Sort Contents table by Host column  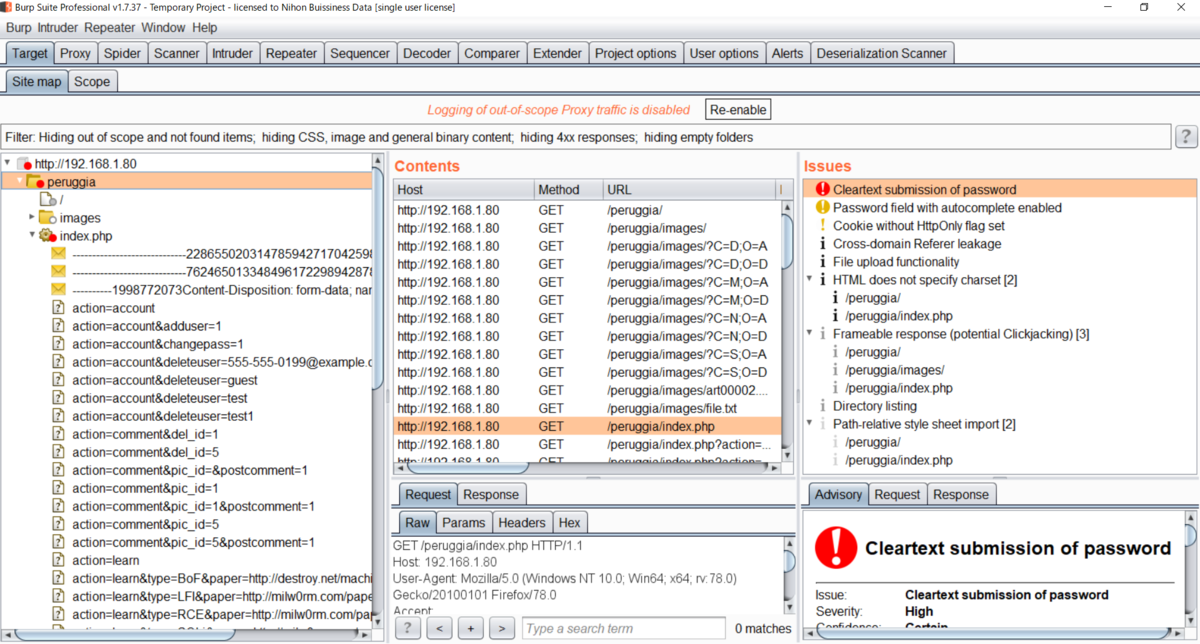(463, 189)
